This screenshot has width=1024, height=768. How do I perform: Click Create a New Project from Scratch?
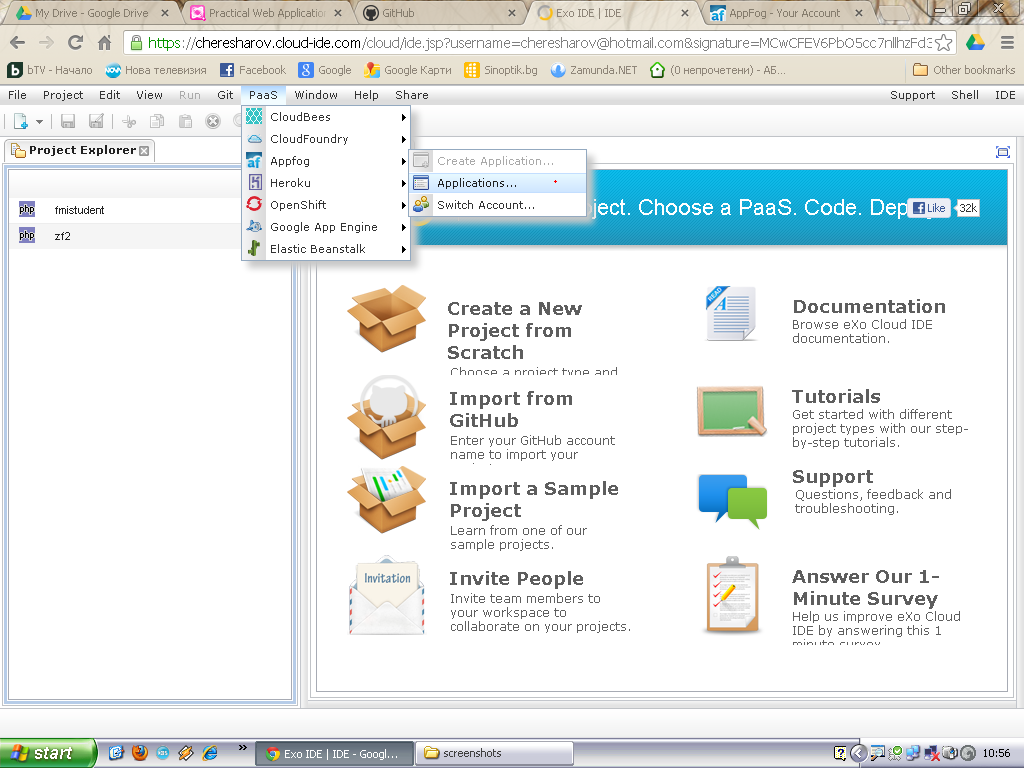click(514, 330)
